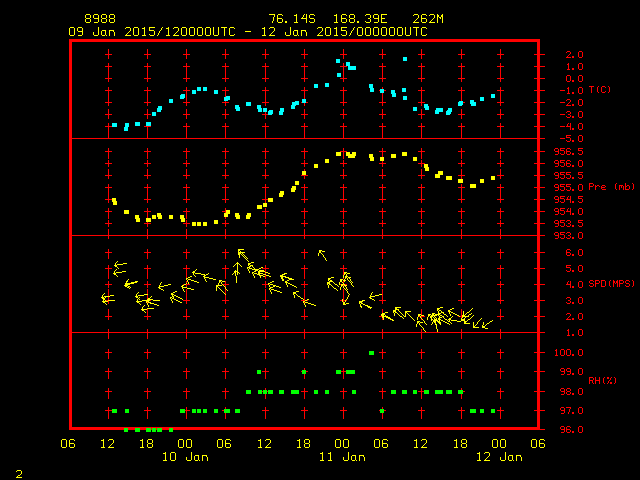Click the -5.0 temperature tick label

coord(571,139)
